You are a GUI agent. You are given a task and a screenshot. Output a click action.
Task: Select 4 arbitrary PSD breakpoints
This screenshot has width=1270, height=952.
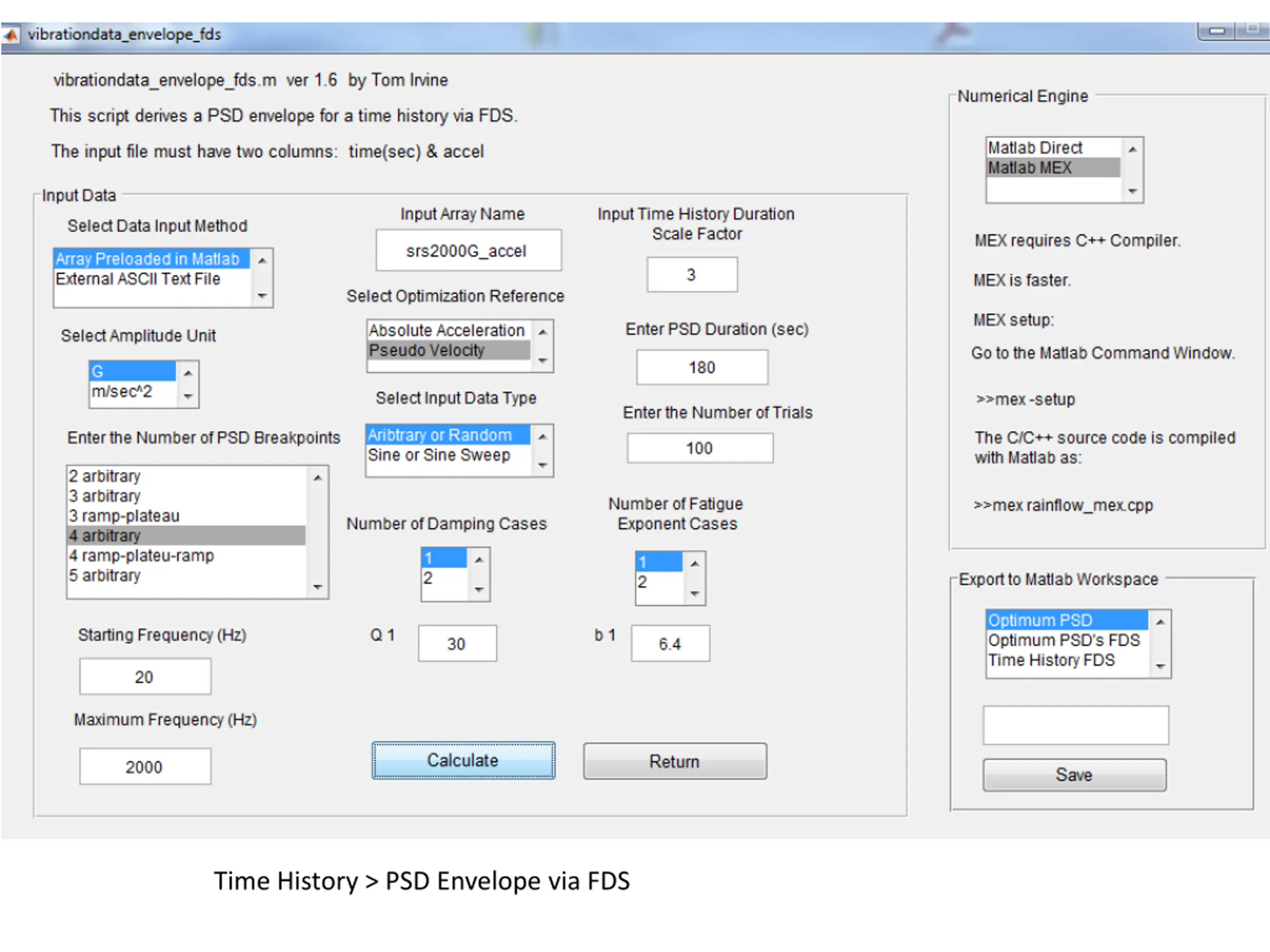[x=186, y=535]
